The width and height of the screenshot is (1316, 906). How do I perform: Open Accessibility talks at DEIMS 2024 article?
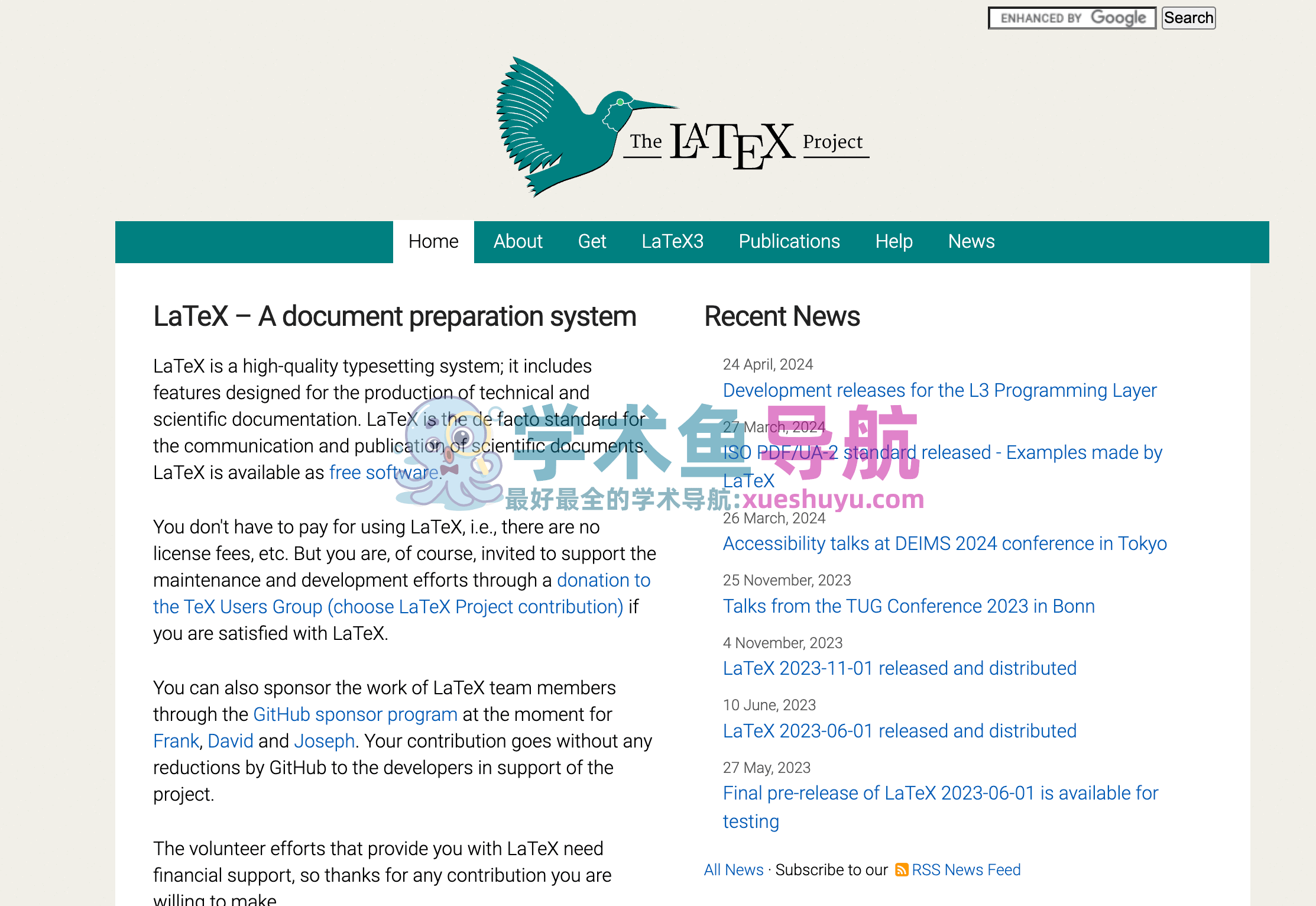point(944,543)
